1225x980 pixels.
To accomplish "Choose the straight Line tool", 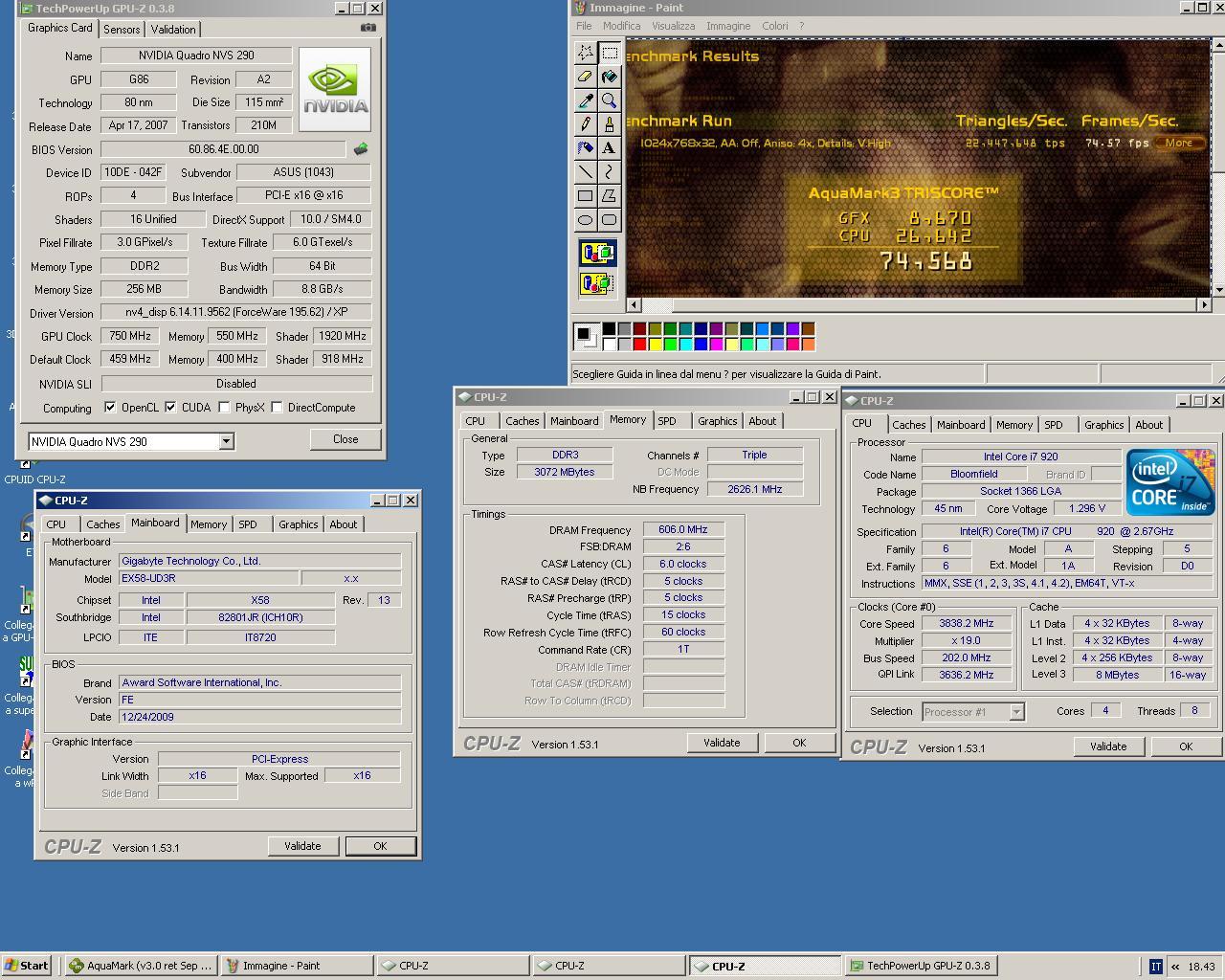I will [x=586, y=172].
